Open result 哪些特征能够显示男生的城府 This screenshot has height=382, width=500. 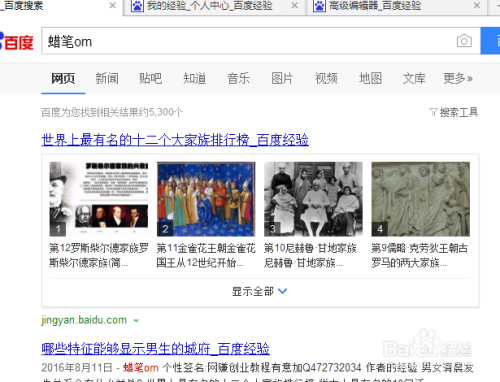click(x=155, y=349)
